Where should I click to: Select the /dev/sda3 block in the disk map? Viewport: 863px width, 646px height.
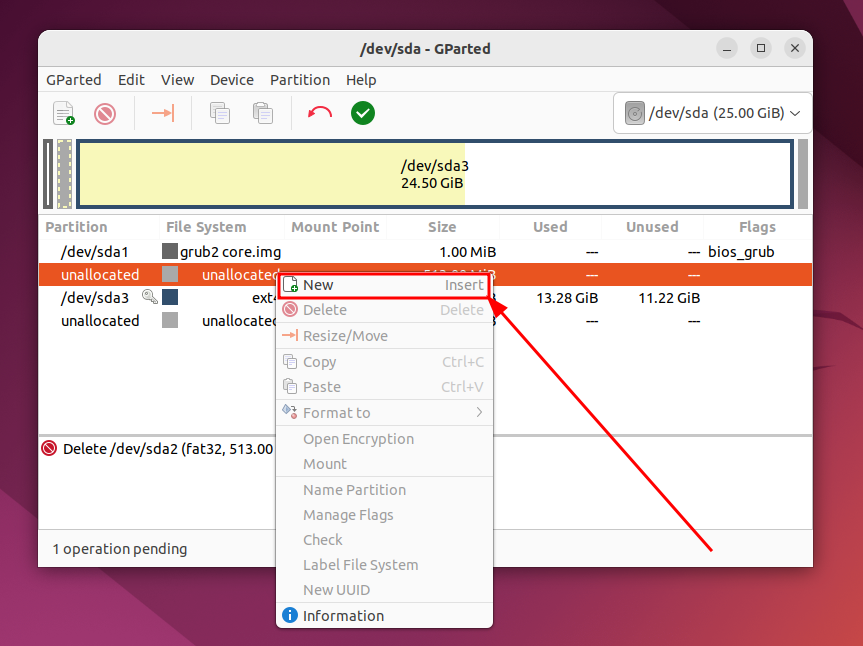435,174
